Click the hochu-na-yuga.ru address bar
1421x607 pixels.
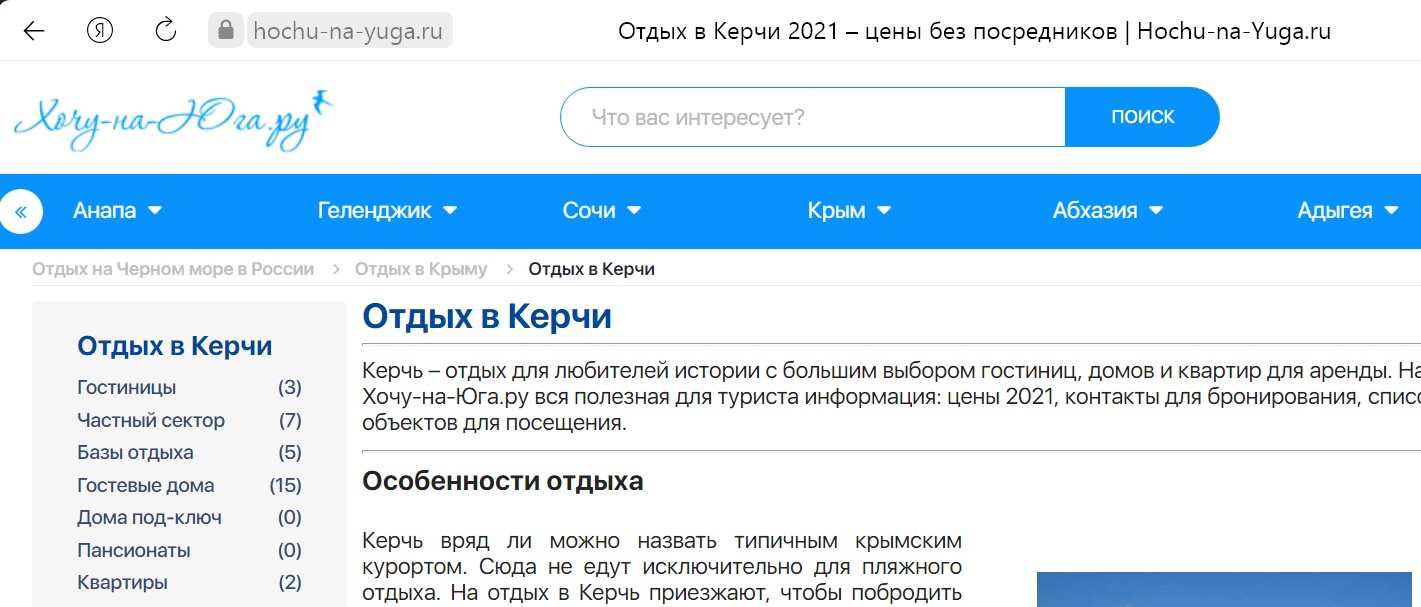348,30
